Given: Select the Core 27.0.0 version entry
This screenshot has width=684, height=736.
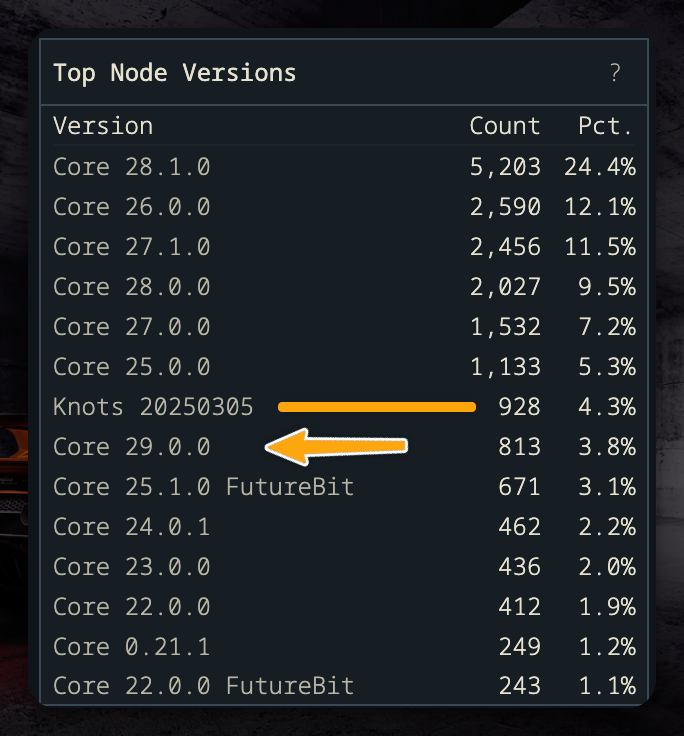Looking at the screenshot, I should 131,327.
